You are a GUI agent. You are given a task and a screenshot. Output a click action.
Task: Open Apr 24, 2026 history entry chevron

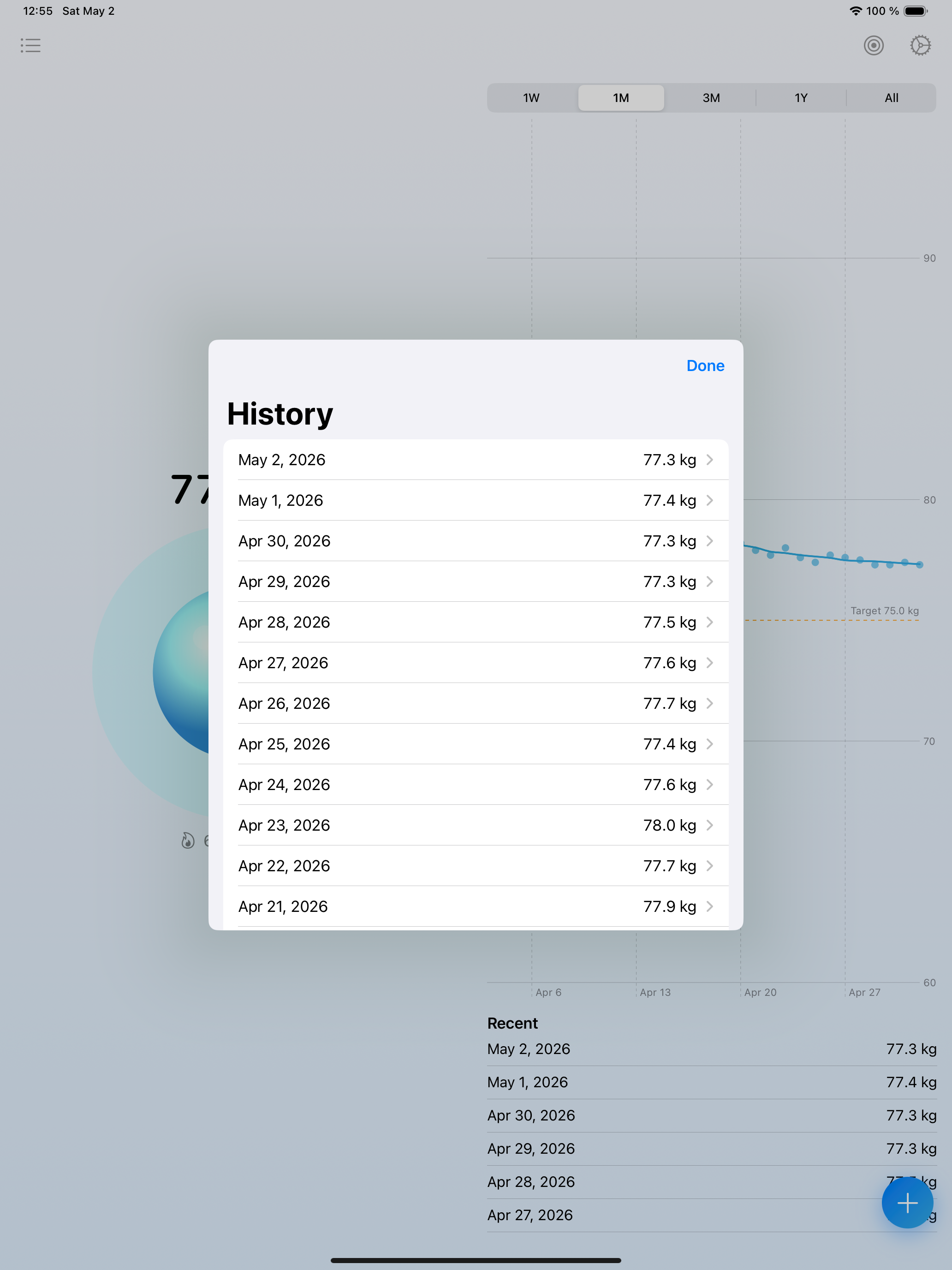710,784
